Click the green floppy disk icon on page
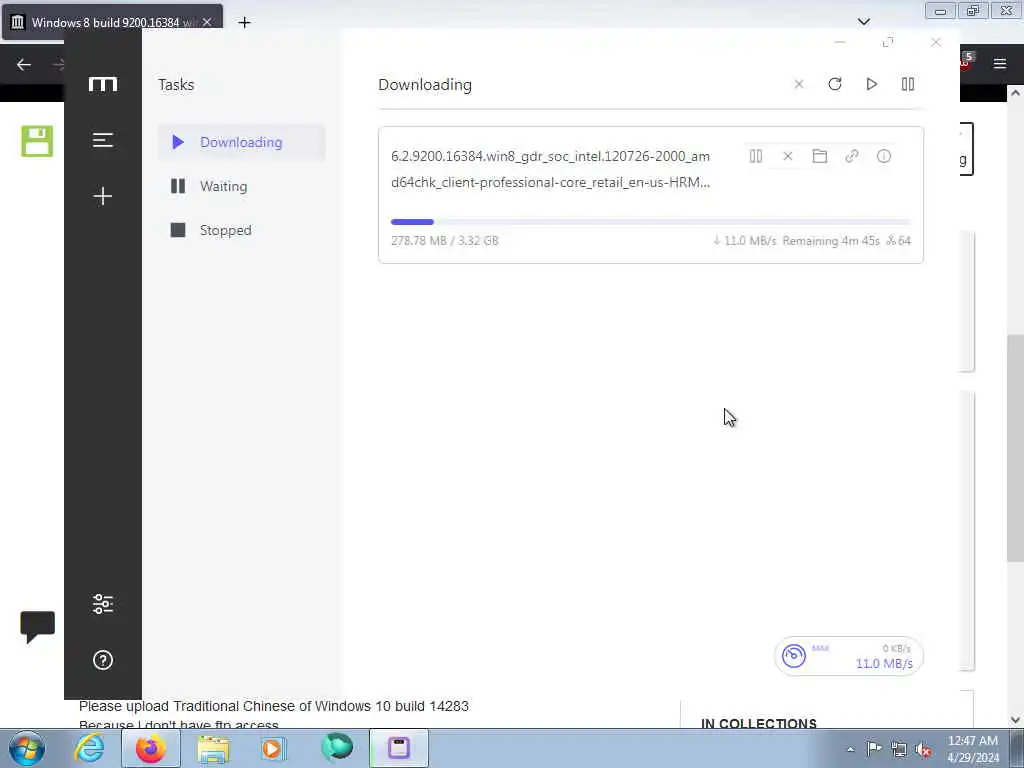 click(37, 141)
